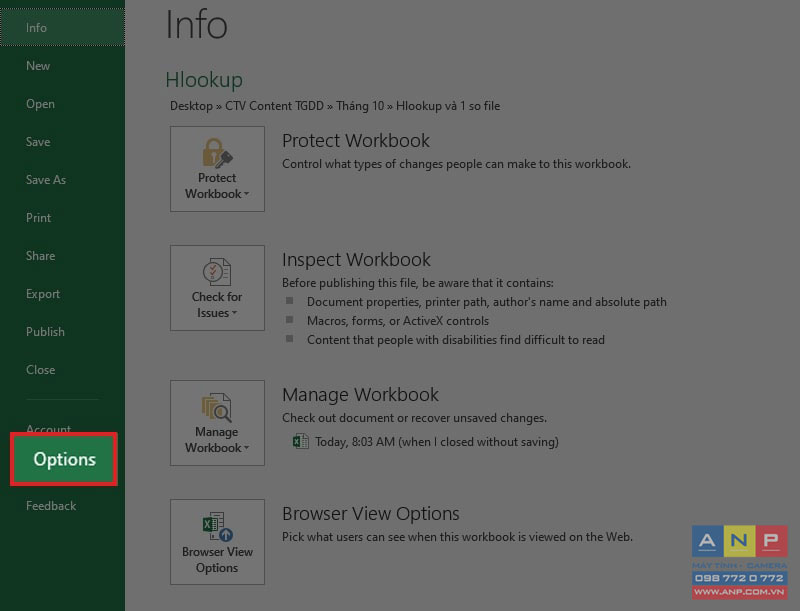This screenshot has width=800, height=611.
Task: Open the Today 8:03 AM unsaved version
Action: point(437,442)
